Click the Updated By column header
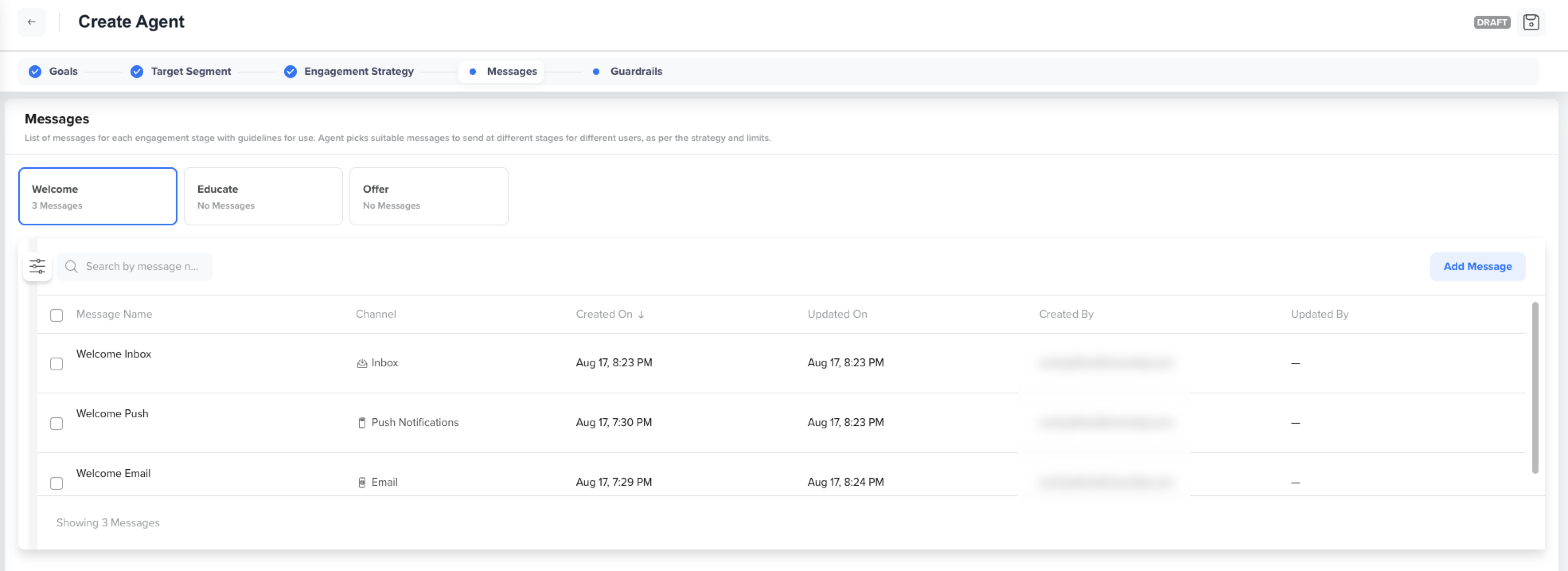Image resolution: width=1568 pixels, height=571 pixels. (x=1319, y=314)
